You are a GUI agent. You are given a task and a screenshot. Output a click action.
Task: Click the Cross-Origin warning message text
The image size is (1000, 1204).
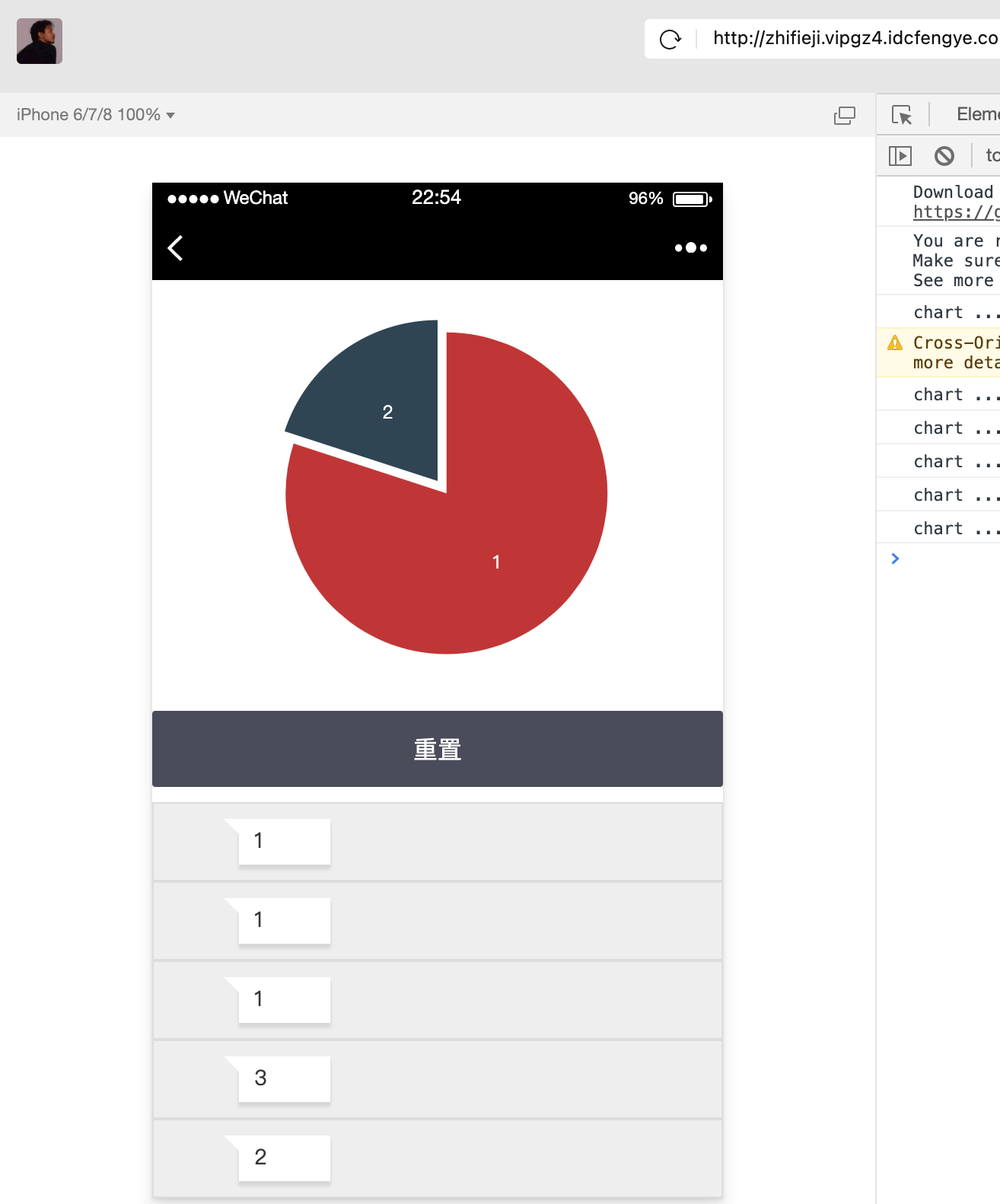[957, 352]
